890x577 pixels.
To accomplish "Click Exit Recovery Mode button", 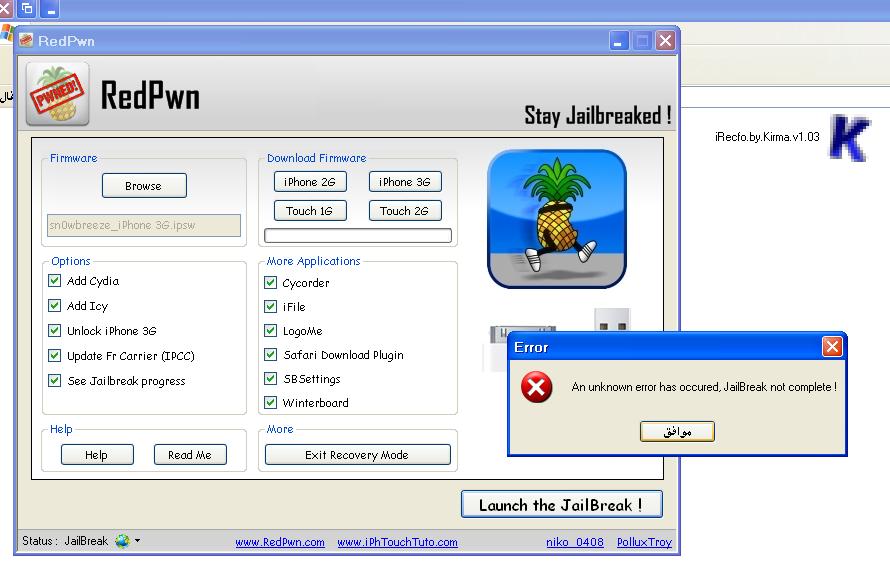I will [x=358, y=454].
